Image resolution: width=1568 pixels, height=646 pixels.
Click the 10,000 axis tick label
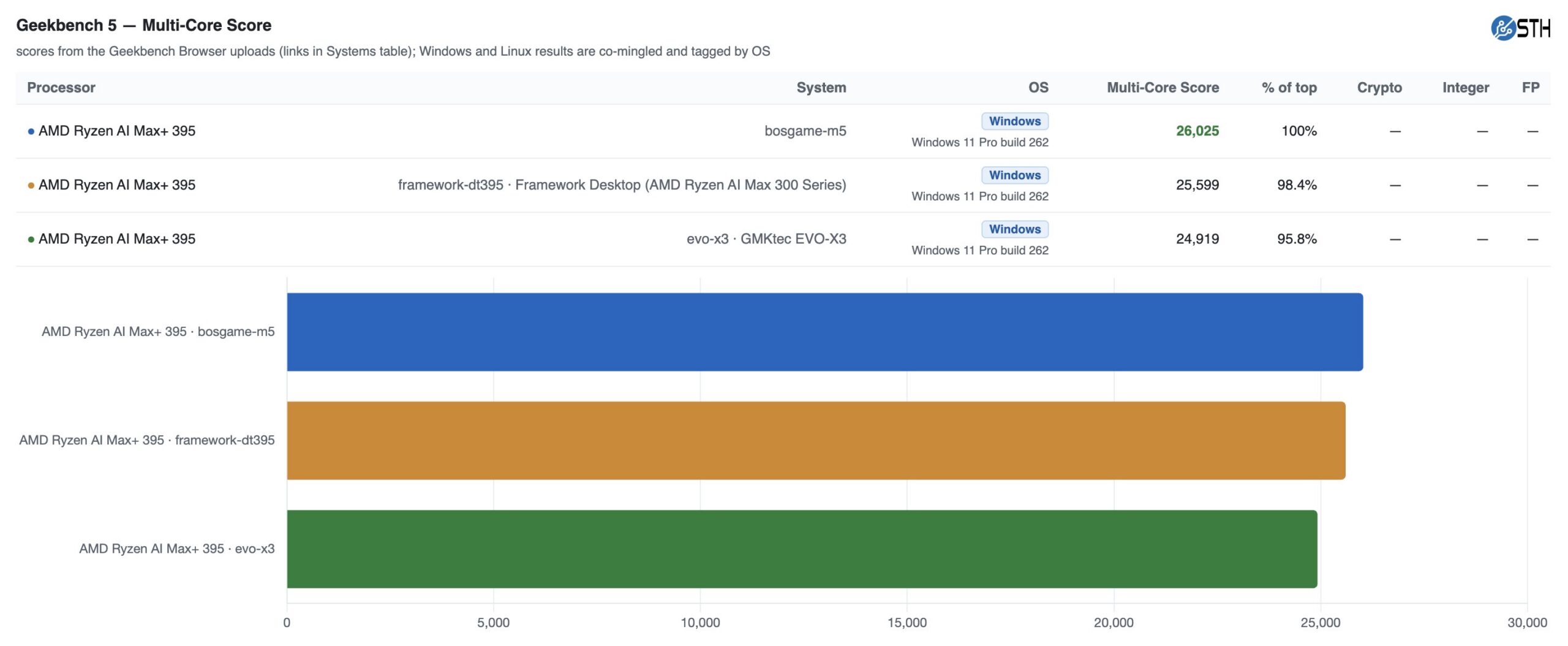click(x=700, y=623)
